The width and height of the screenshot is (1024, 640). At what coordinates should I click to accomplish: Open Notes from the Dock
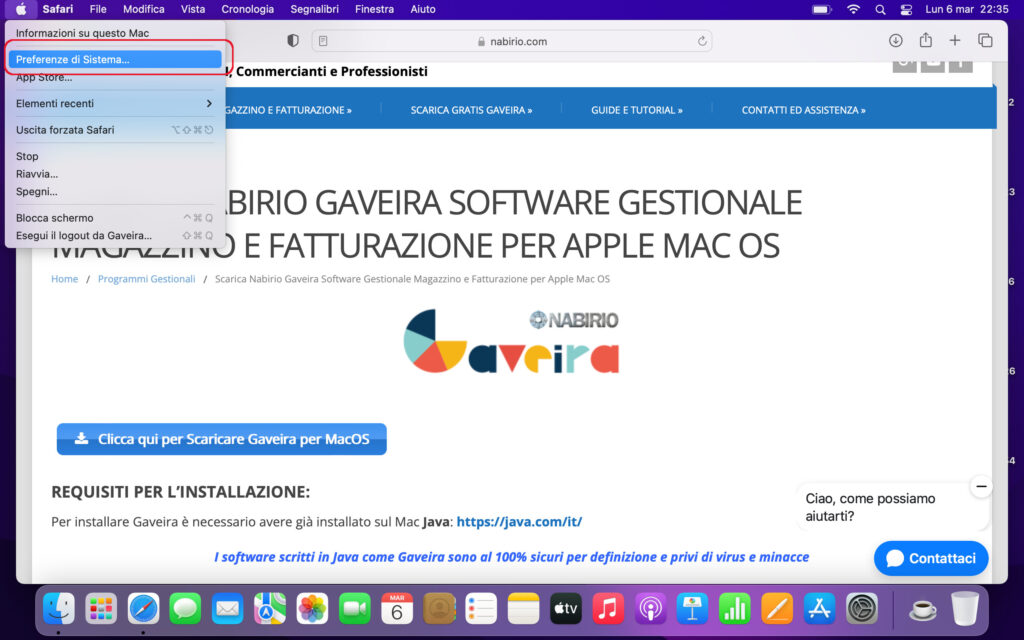click(x=523, y=609)
